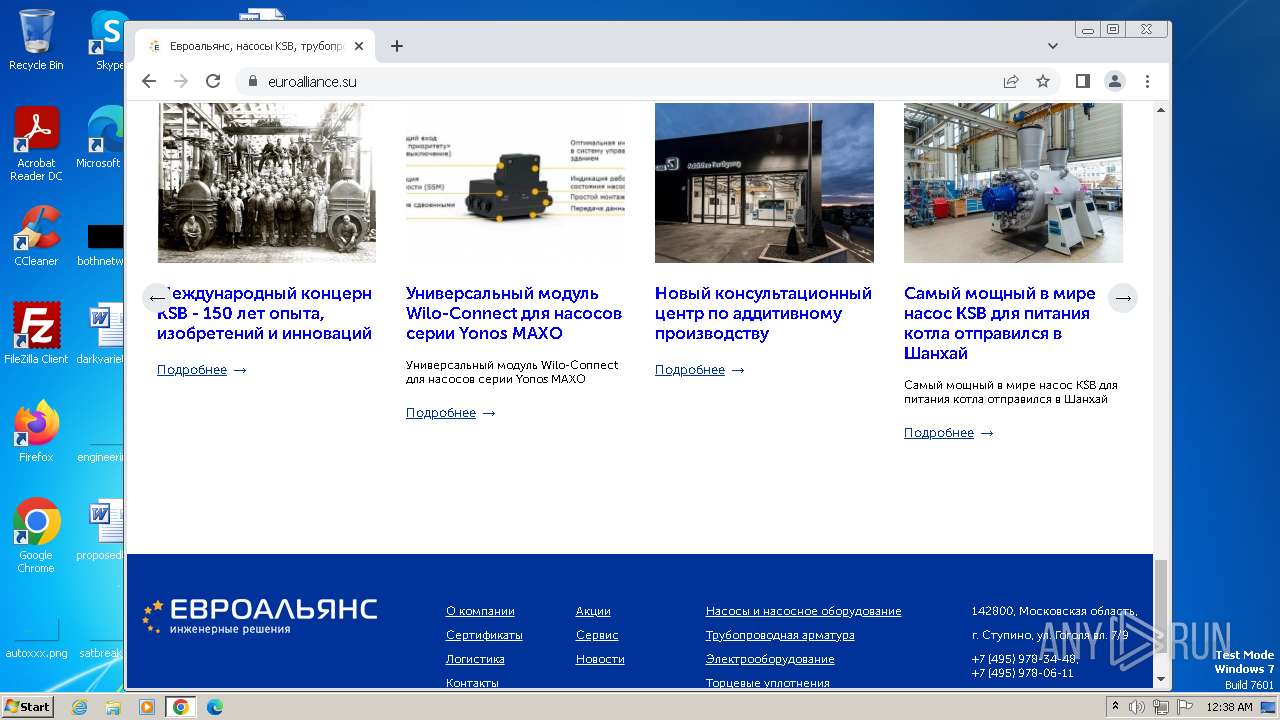Open the Chrome profile avatar

(x=1115, y=81)
